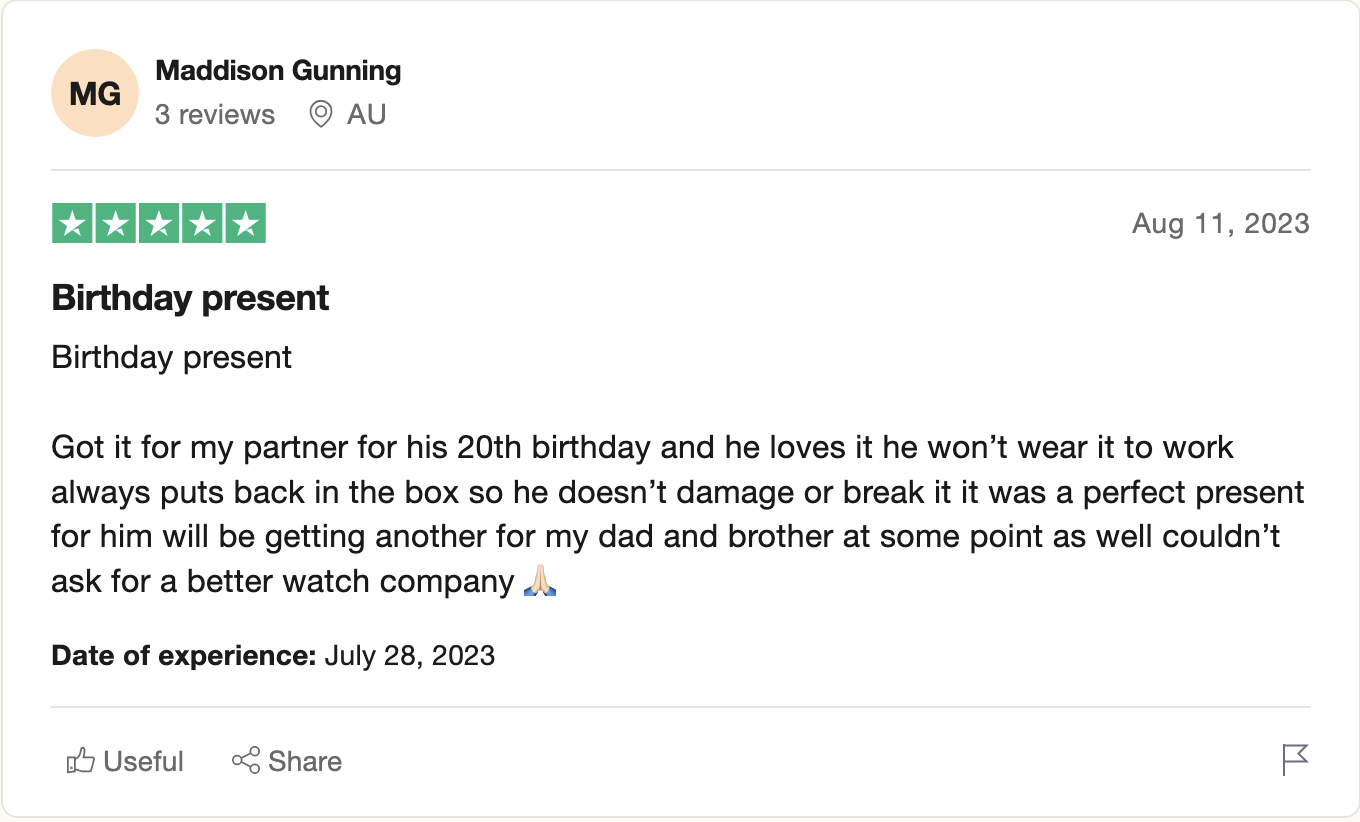Click the fourth green rating star

pyautogui.click(x=202, y=223)
